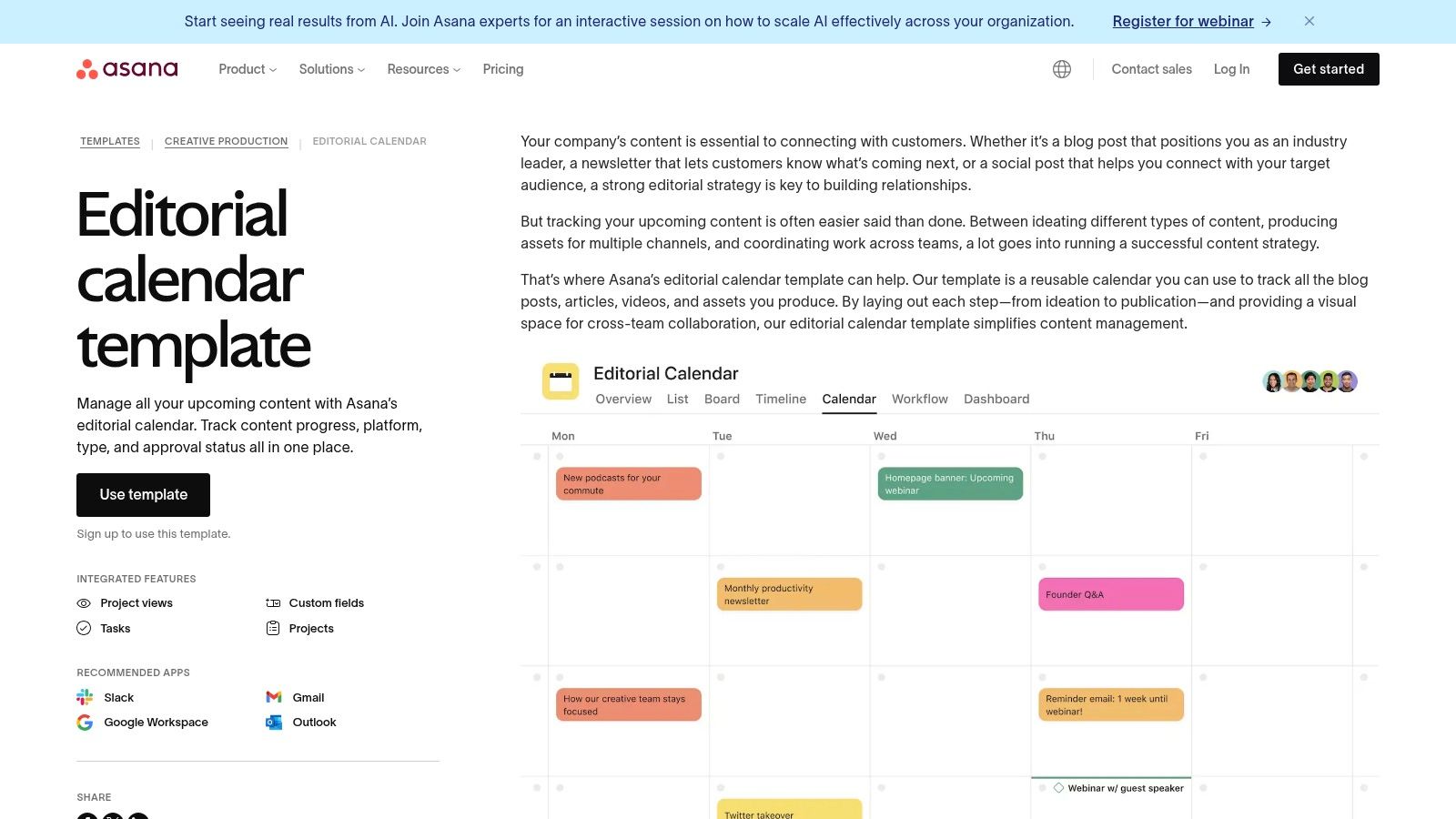The height and width of the screenshot is (819, 1456).
Task: Click the Gmail app icon
Action: (274, 697)
